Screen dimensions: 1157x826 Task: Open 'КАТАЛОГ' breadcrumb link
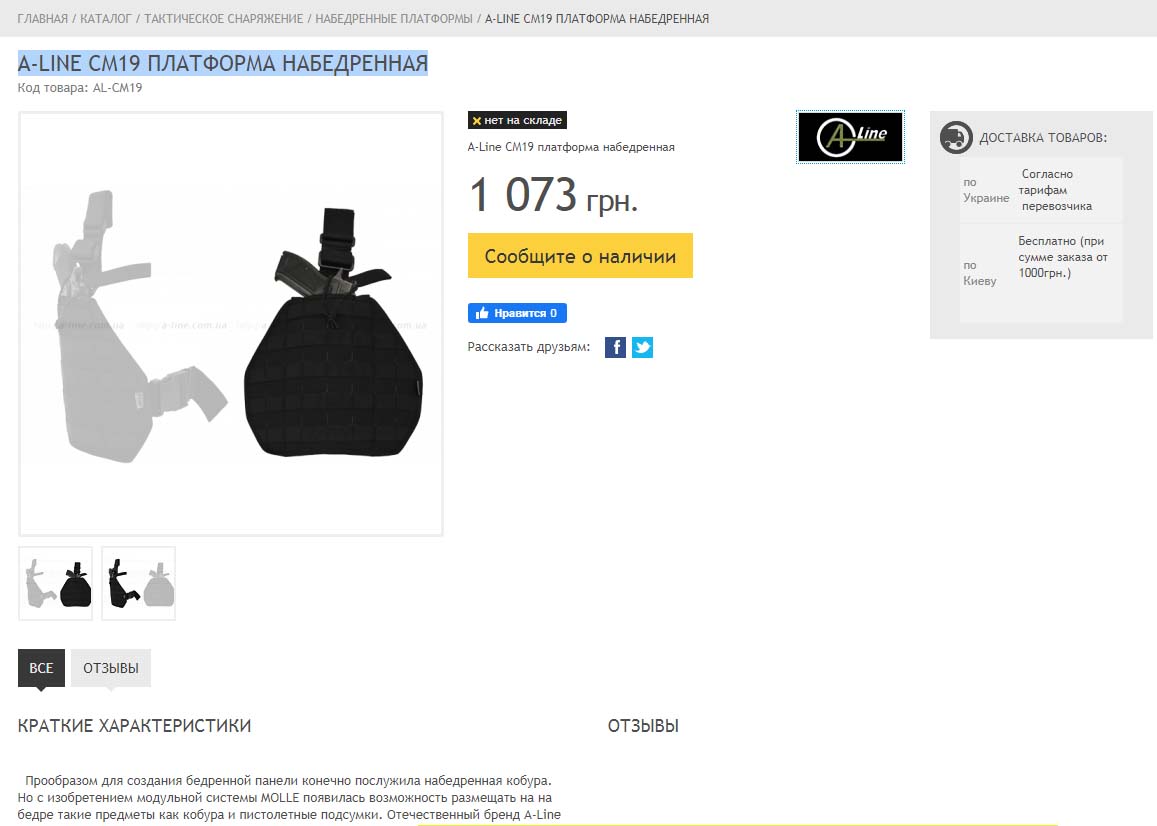(106, 18)
